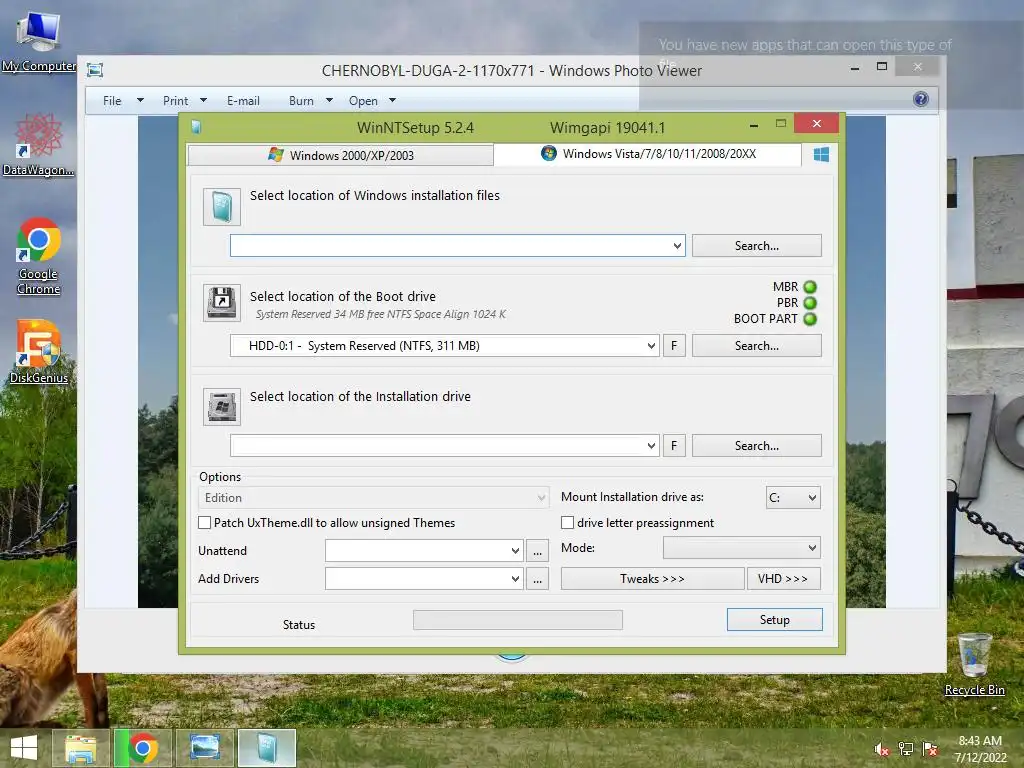The image size is (1024, 768).
Task: Switch to Windows 2000/XP/2003 tab
Action: [341, 155]
